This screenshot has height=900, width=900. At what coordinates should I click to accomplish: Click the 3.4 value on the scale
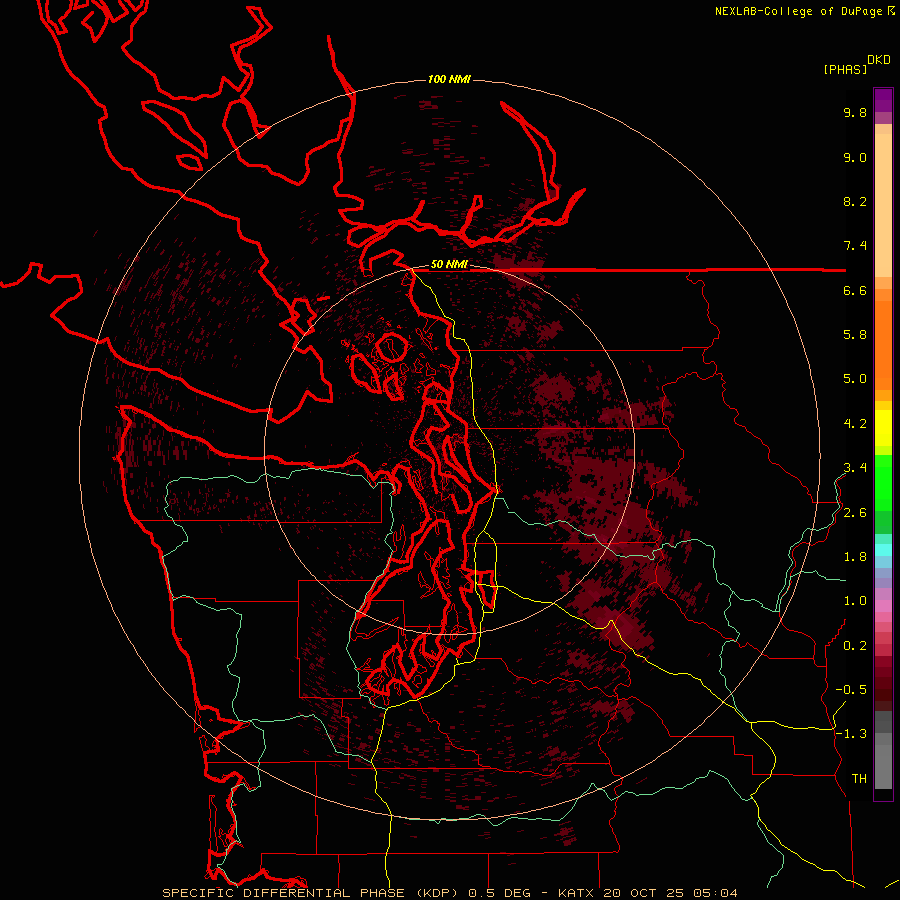click(855, 468)
